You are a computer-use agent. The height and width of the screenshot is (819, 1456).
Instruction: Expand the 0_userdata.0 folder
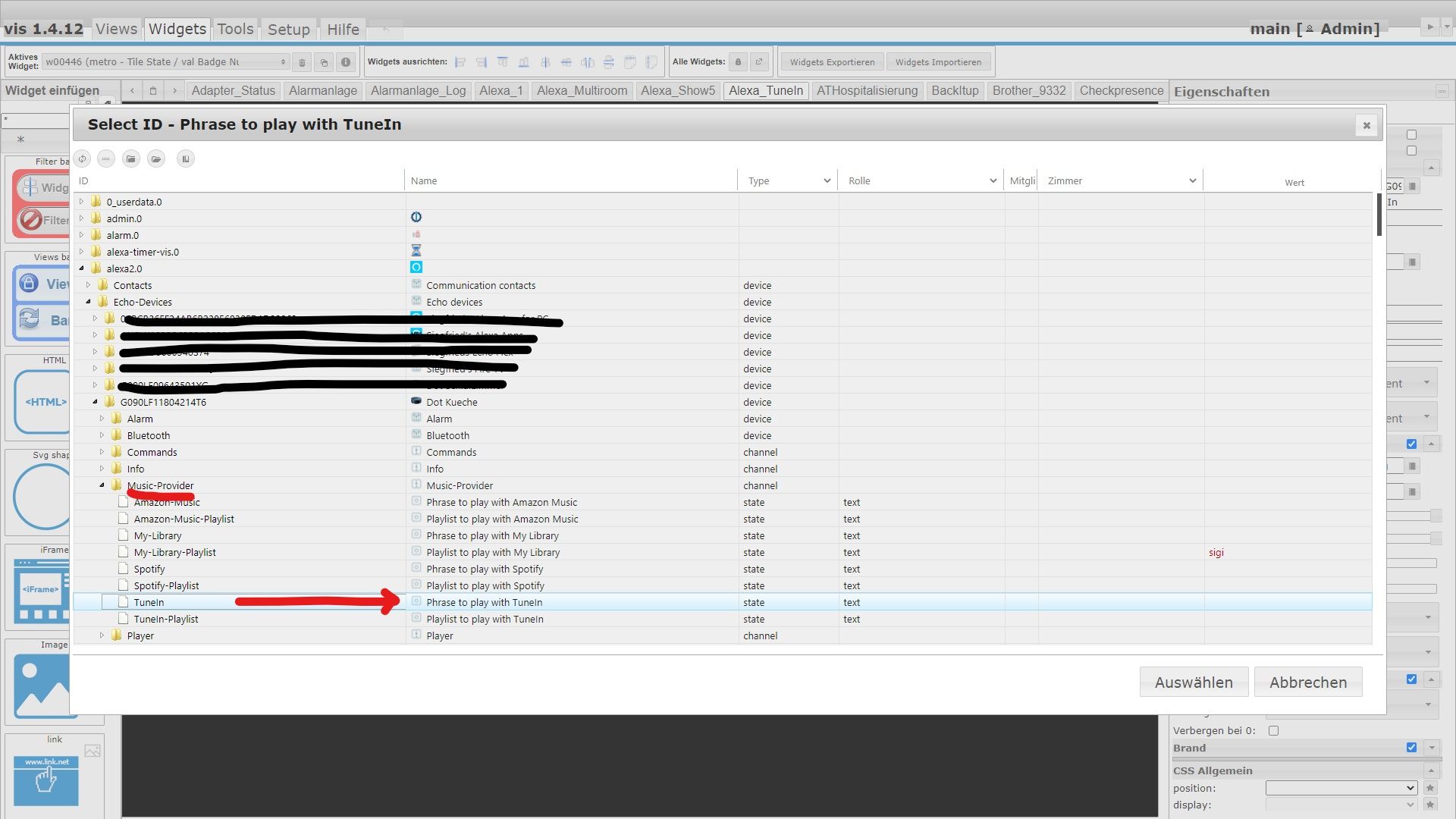[82, 202]
